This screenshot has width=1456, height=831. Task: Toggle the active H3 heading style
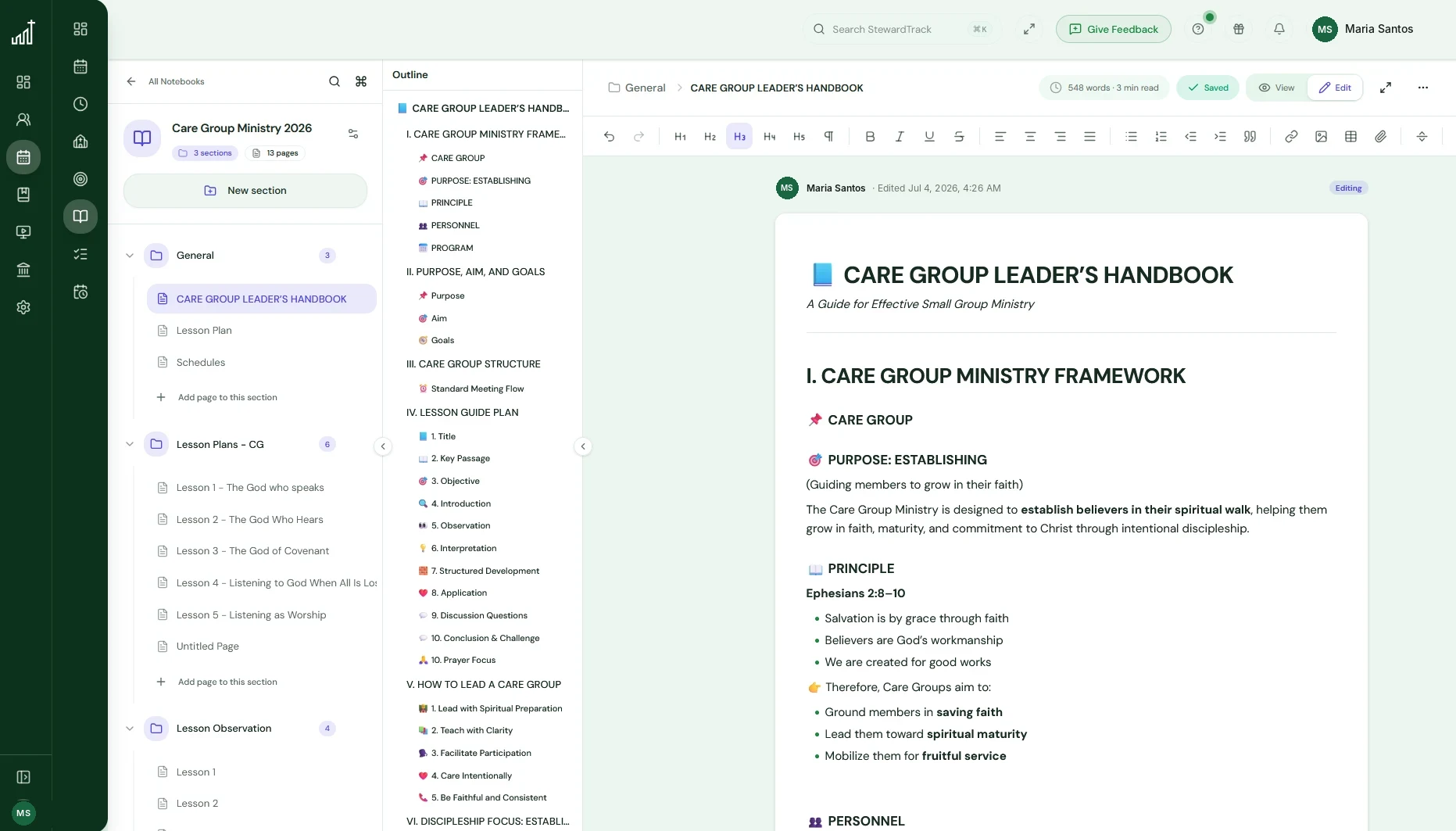click(739, 137)
